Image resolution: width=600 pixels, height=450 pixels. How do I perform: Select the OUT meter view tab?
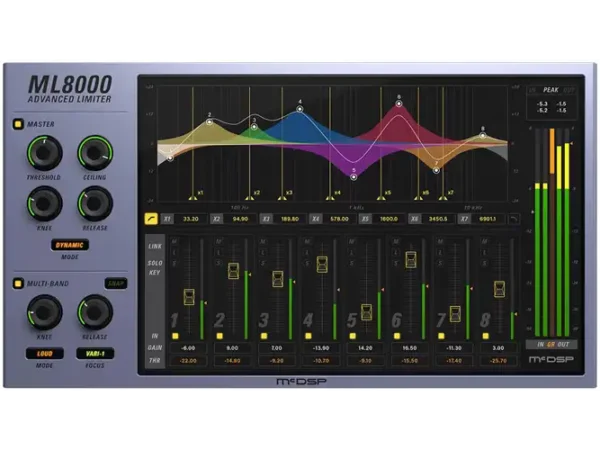point(563,344)
